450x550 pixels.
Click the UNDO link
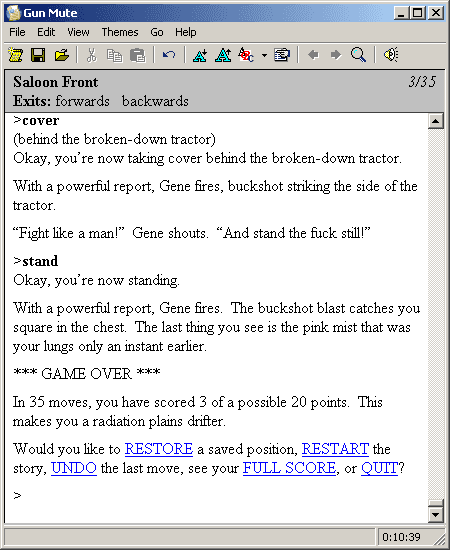pyautogui.click(x=74, y=468)
